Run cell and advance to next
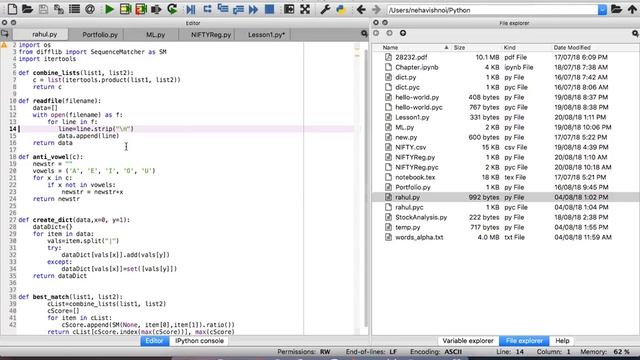640x360 pixels. (141, 9)
